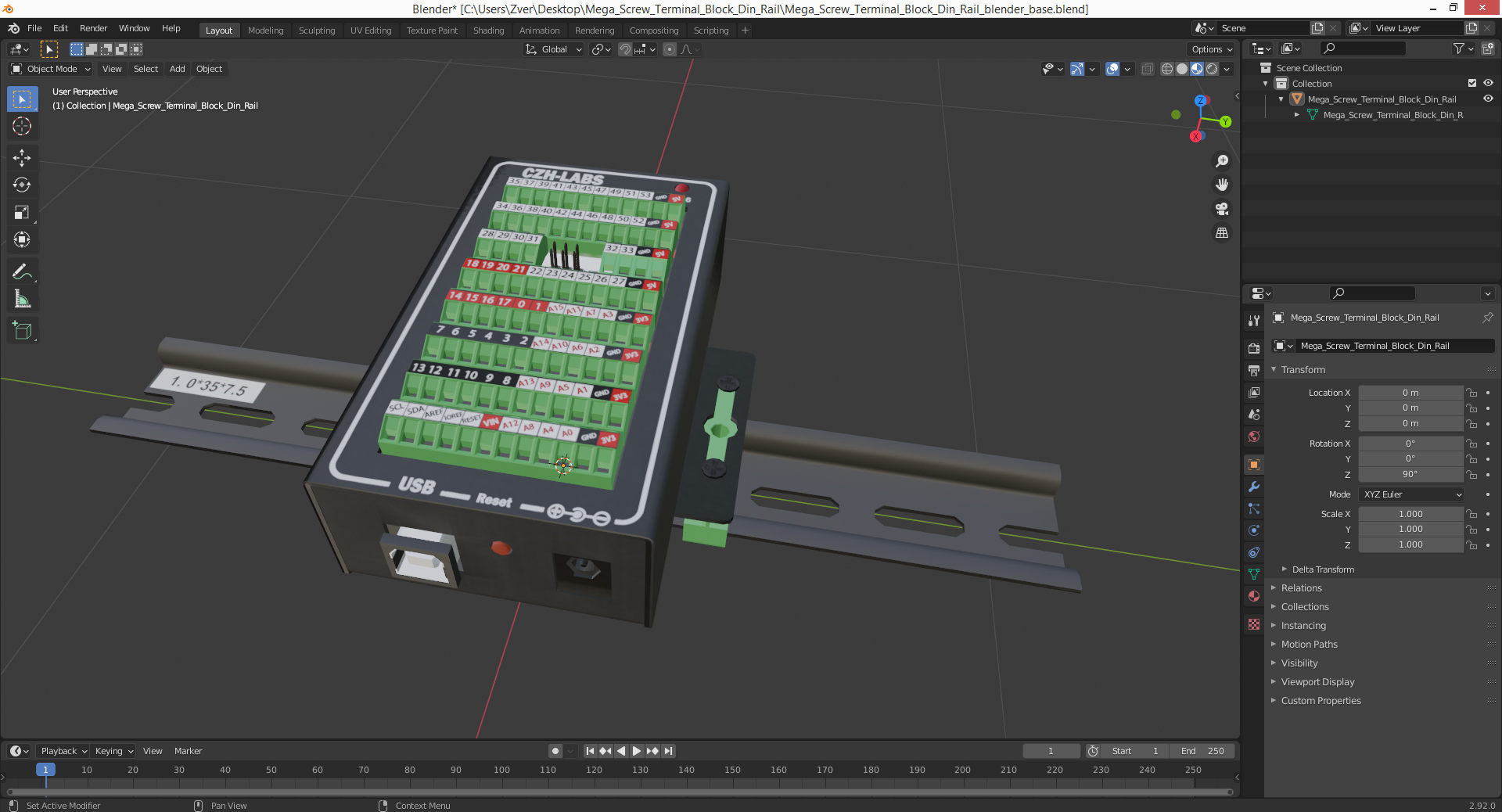The image size is (1502, 812).
Task: Hide Mega_Screw_Terminal_Block_Din_Rail object in outliner
Action: coord(1488,99)
